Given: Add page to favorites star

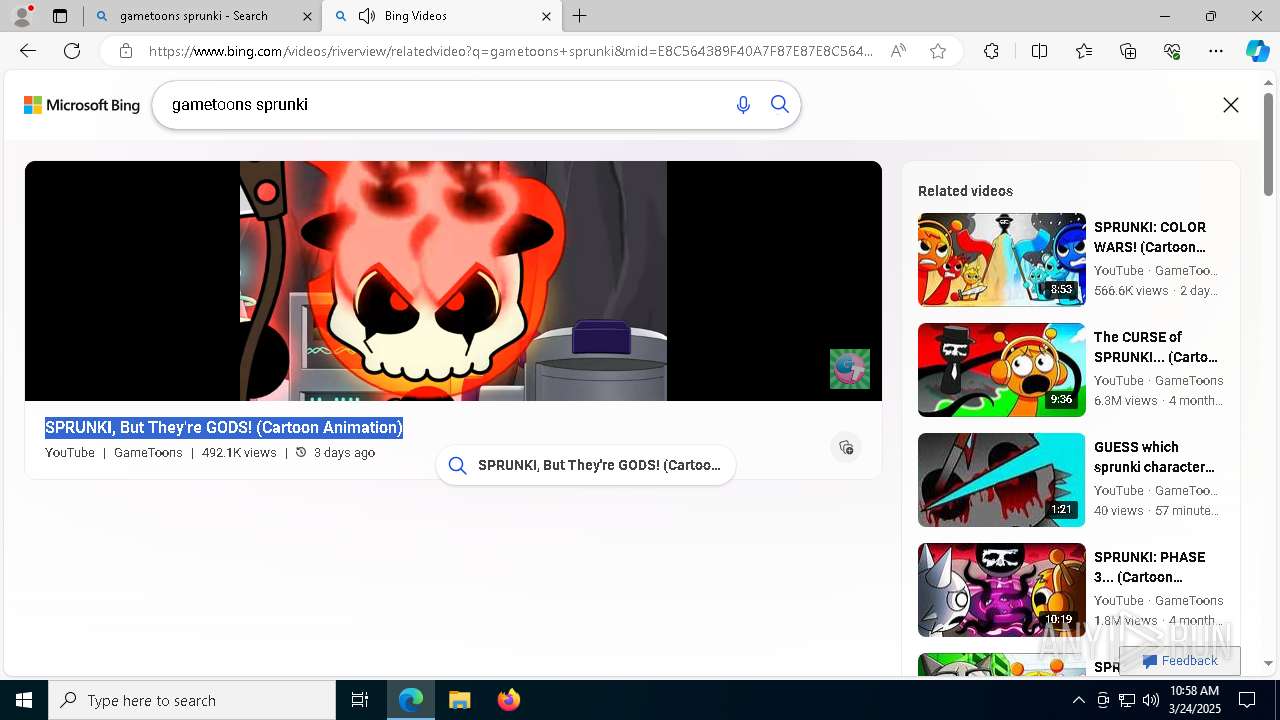Looking at the screenshot, I should (938, 51).
